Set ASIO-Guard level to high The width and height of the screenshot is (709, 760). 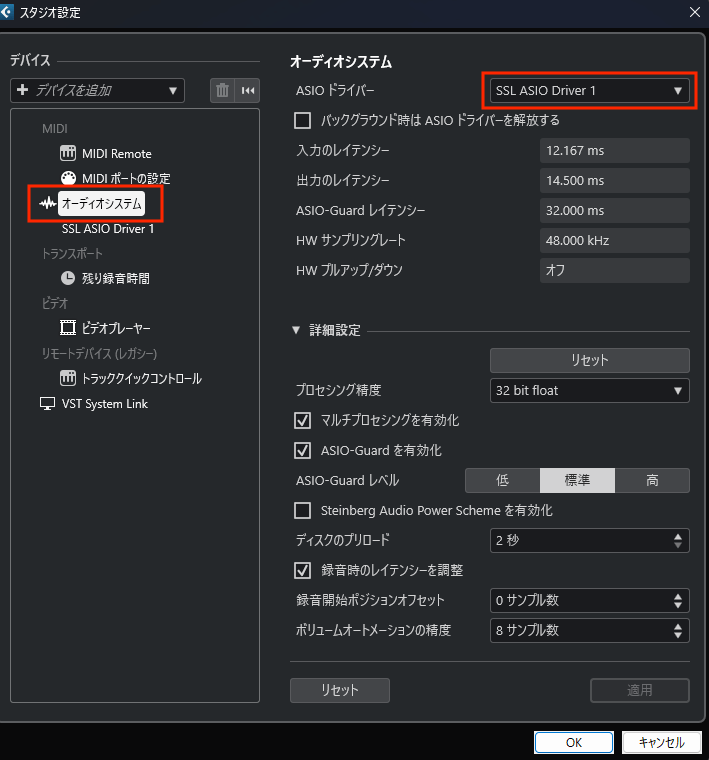coord(652,481)
